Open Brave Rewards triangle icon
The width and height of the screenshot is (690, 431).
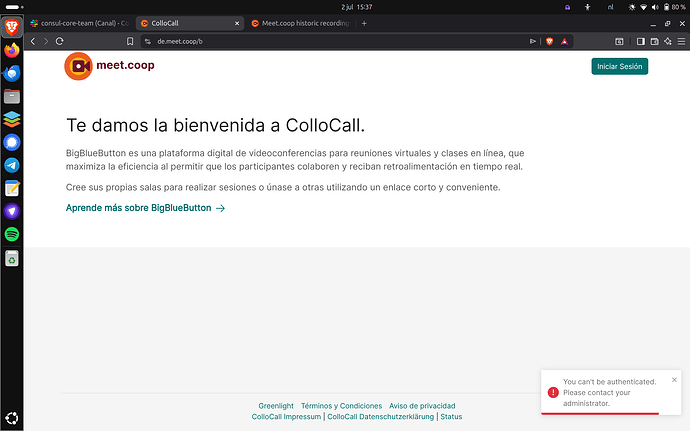pyautogui.click(x=565, y=41)
